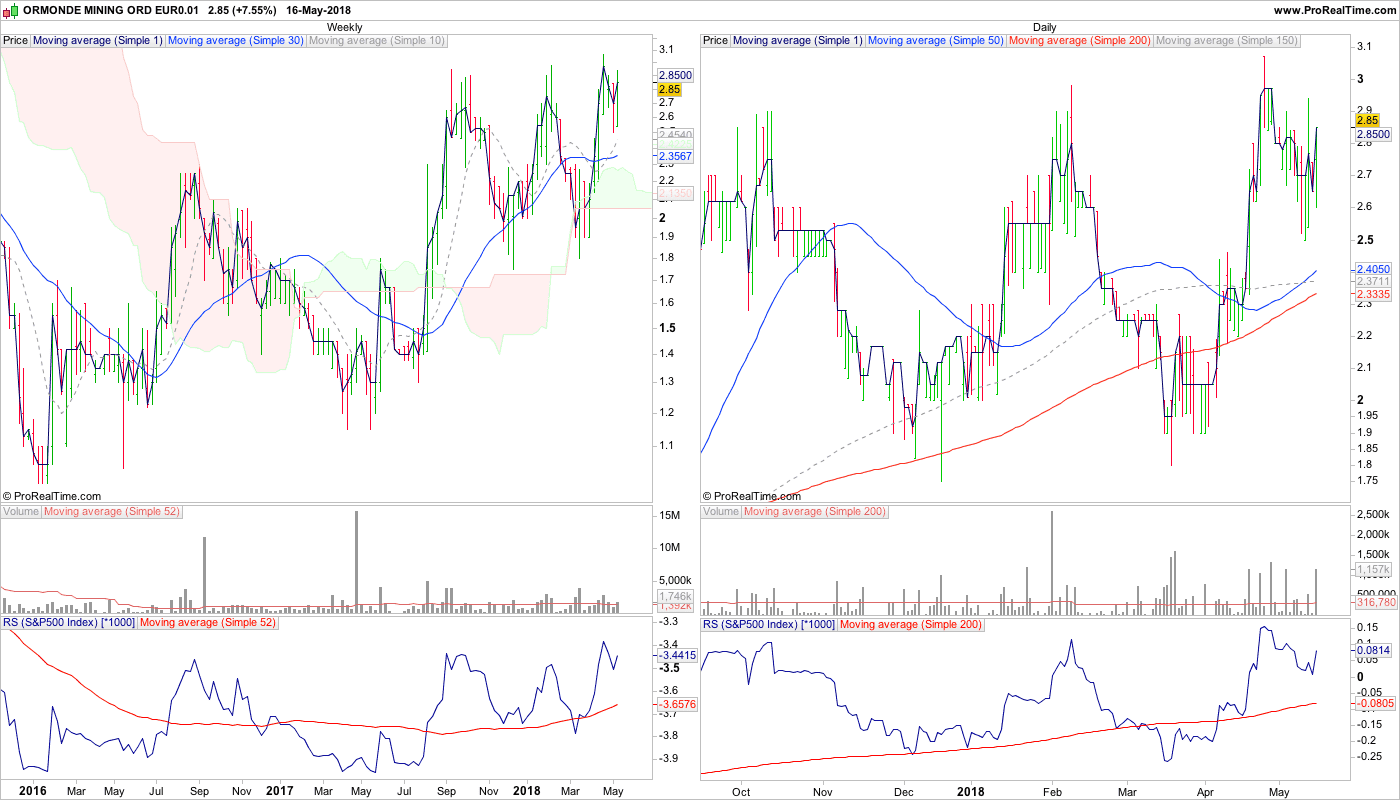Click the Volume label in the Weekly volume panel

click(21, 512)
